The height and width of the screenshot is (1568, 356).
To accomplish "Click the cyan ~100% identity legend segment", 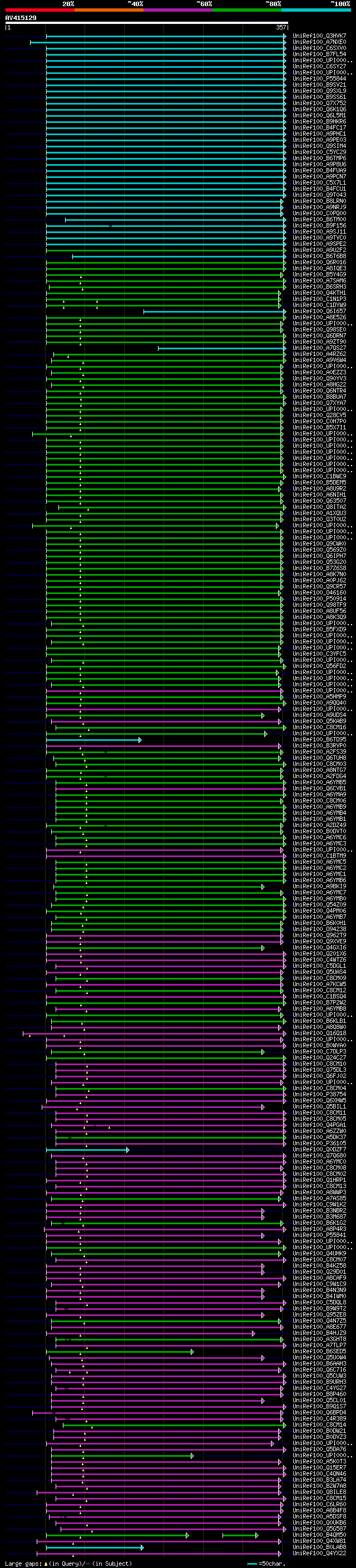I will click(316, 10).
